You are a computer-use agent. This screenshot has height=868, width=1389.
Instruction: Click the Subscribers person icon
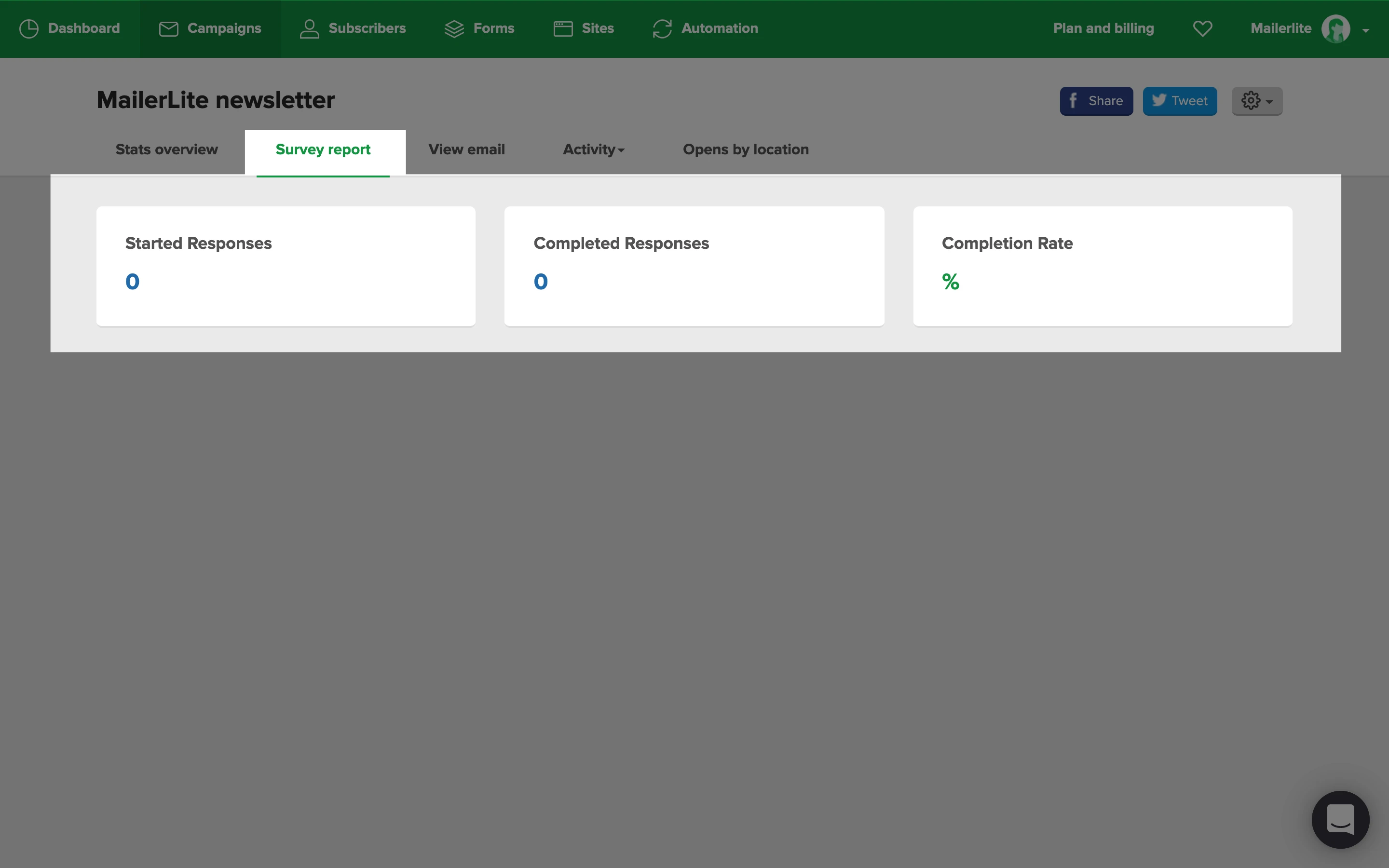pyautogui.click(x=309, y=29)
